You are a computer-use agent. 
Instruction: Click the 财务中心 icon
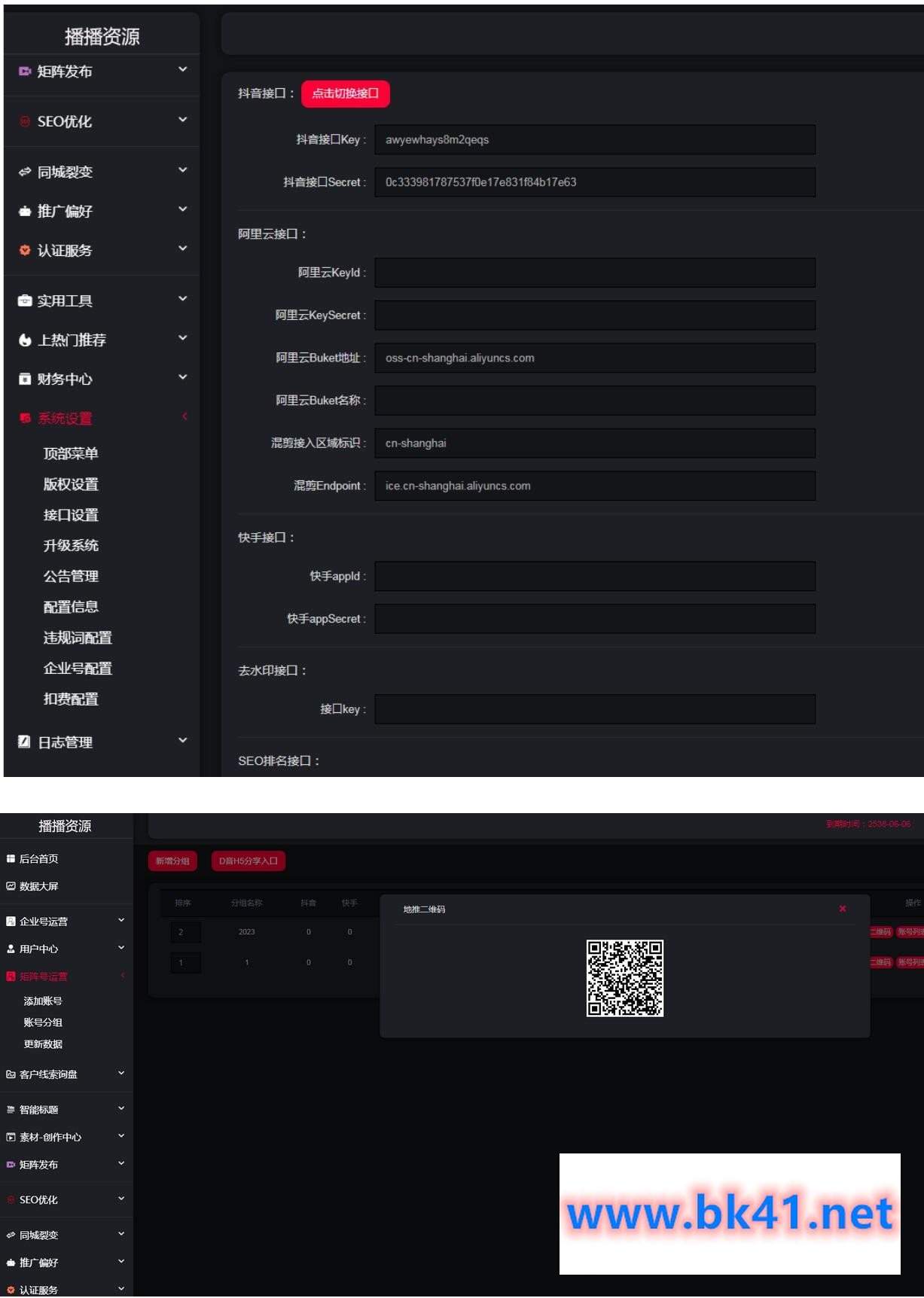point(25,379)
